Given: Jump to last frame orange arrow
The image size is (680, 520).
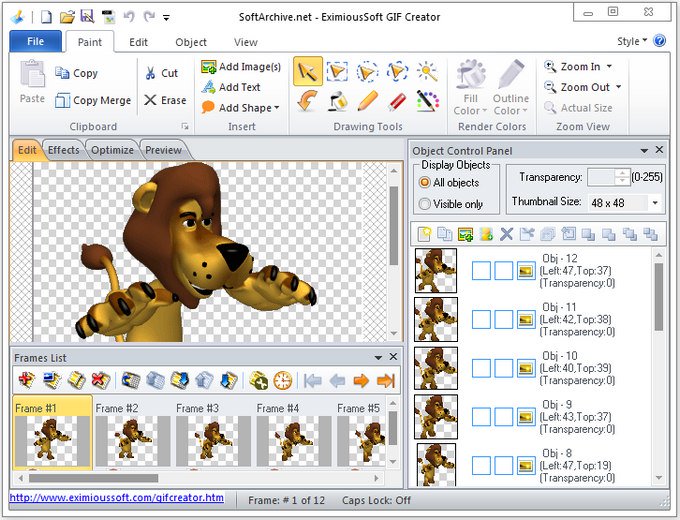Looking at the screenshot, I should 386,381.
